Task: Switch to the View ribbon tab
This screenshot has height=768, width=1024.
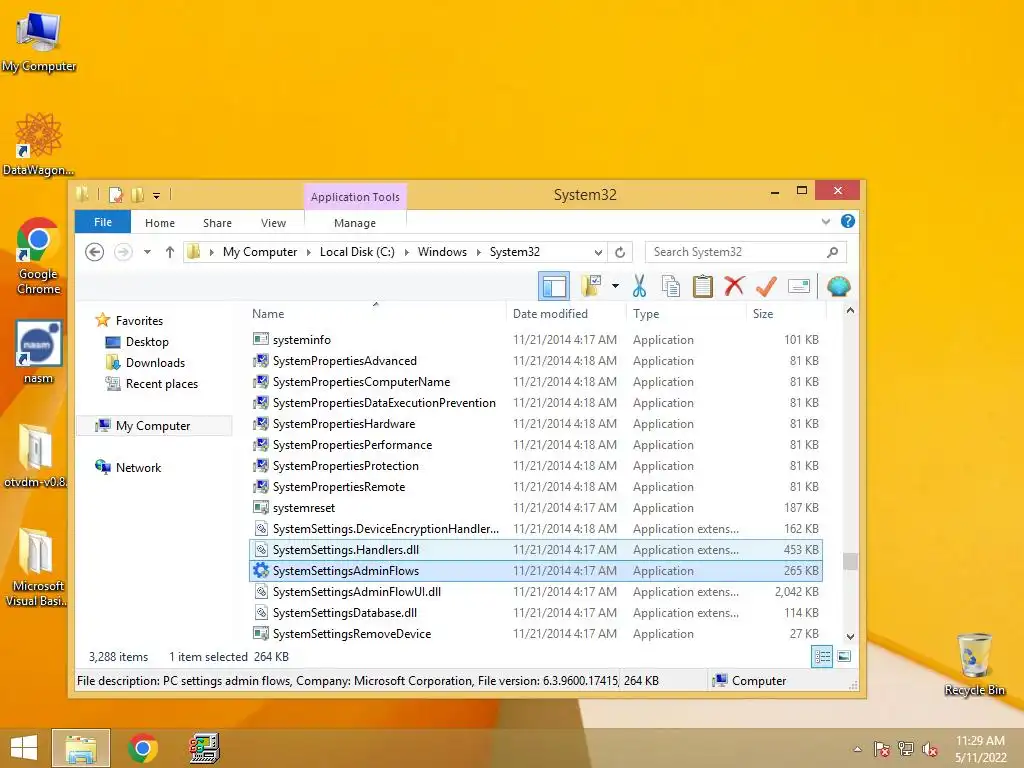Action: [x=274, y=223]
